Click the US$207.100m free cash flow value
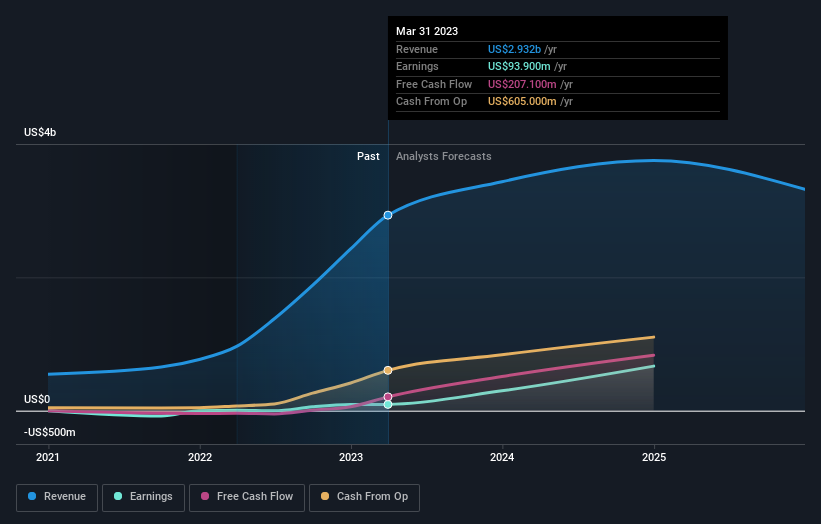 point(522,84)
